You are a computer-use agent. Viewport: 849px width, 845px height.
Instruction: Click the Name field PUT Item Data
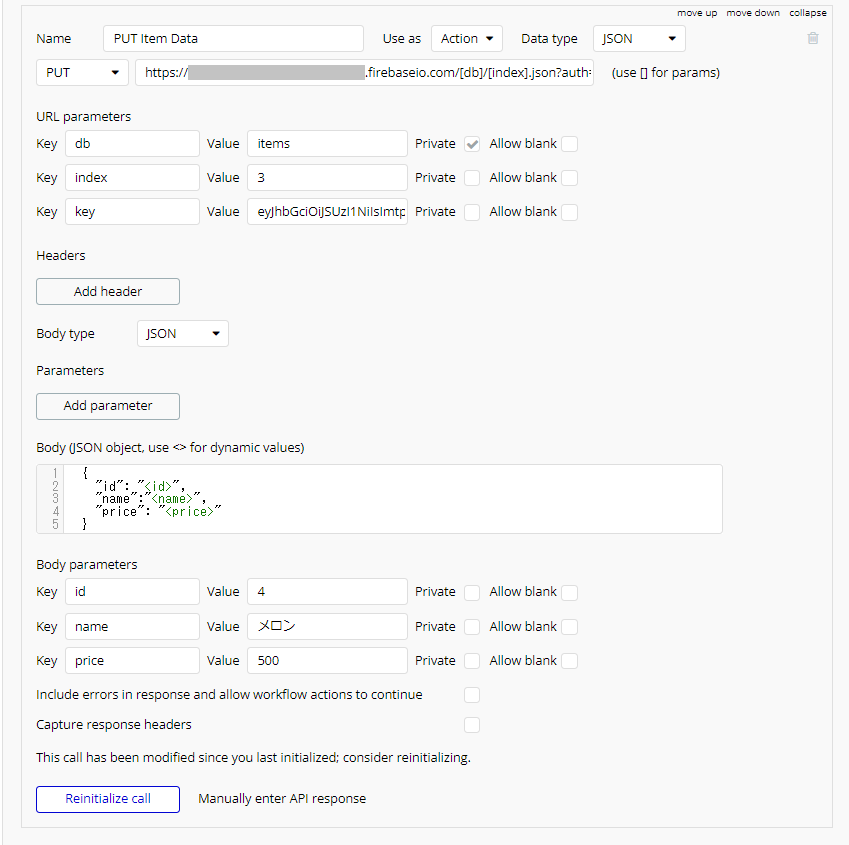233,39
